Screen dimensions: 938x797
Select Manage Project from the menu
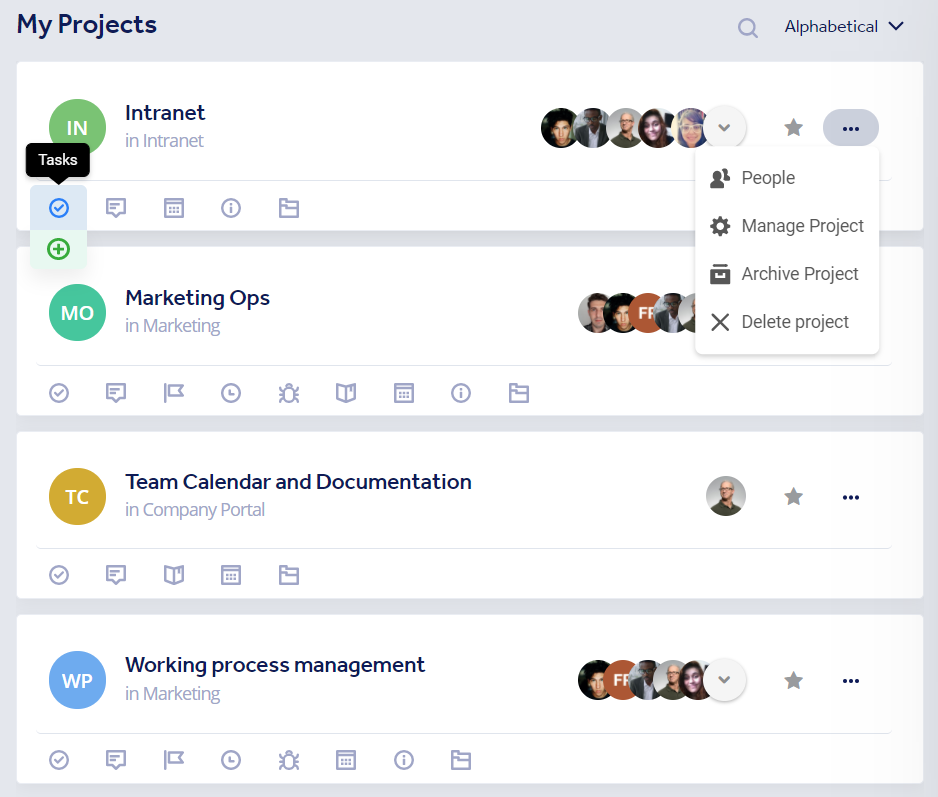click(802, 226)
